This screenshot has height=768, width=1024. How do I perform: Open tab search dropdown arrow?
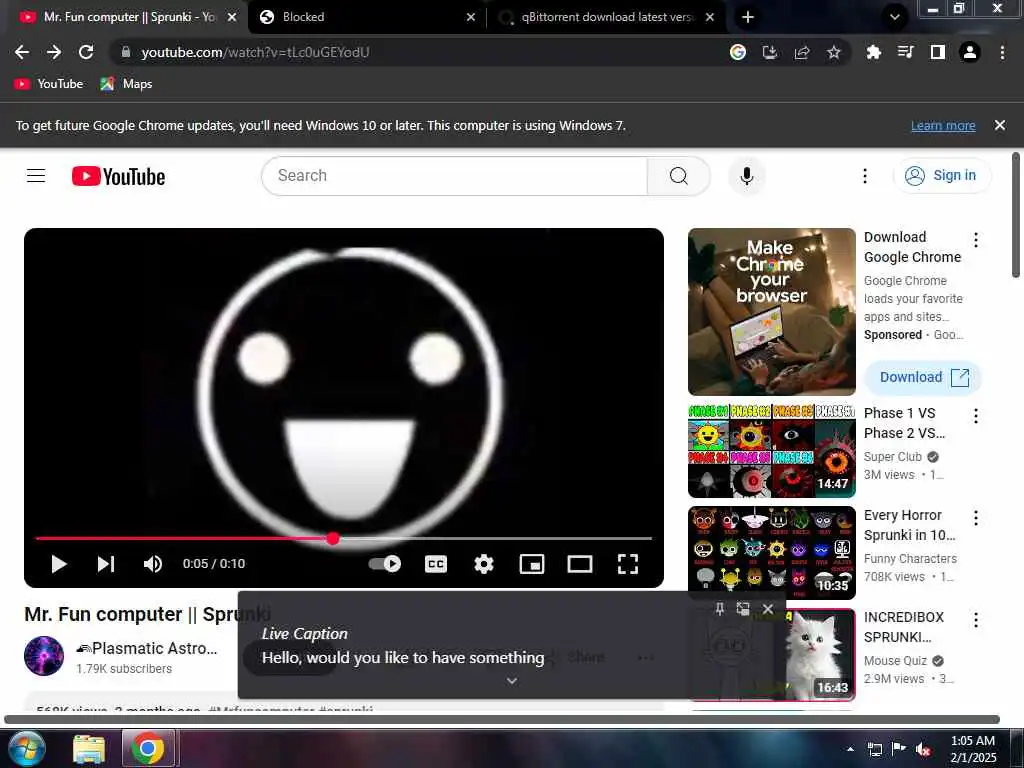(895, 17)
